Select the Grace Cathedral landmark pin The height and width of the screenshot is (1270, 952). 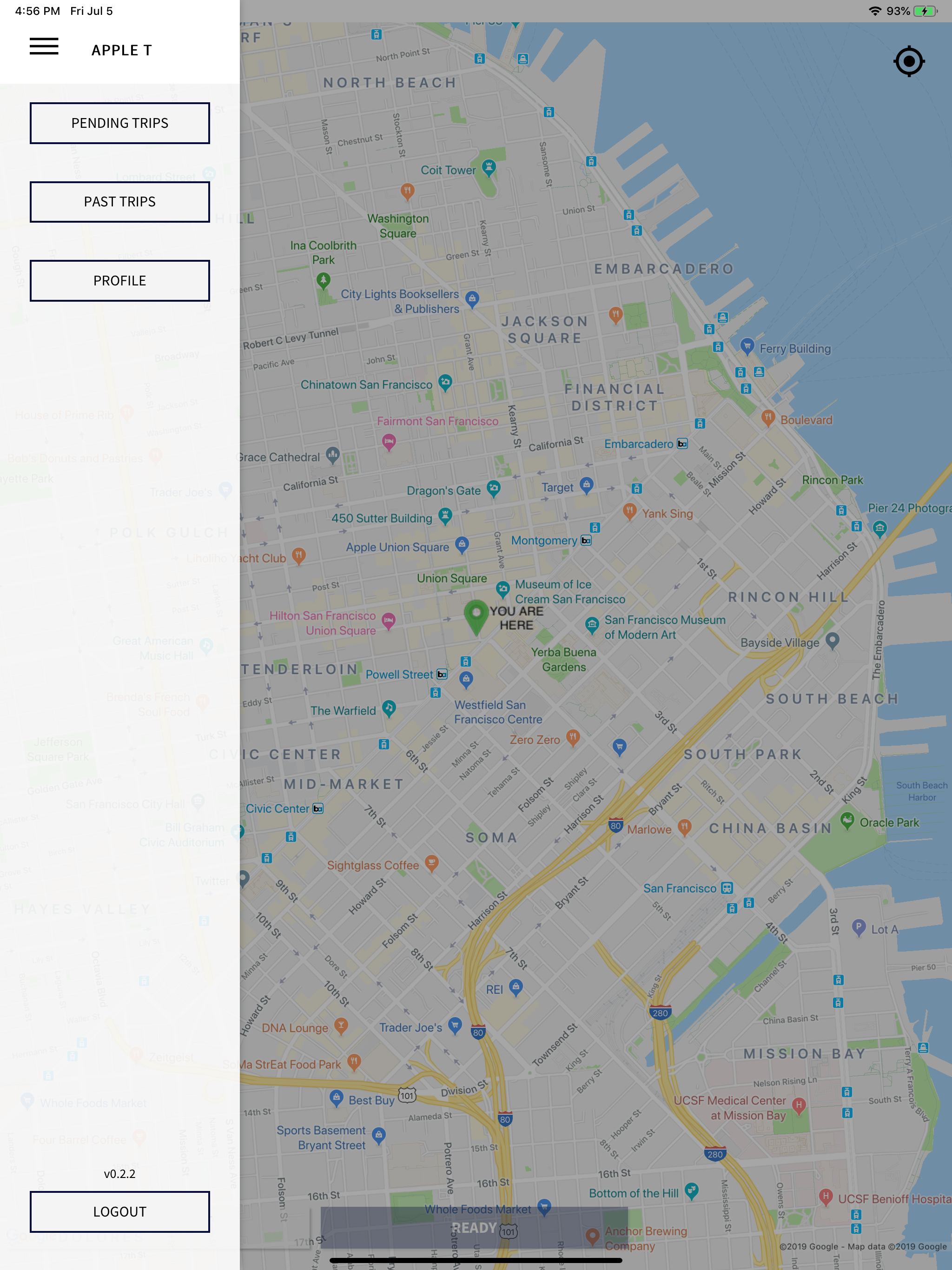click(x=333, y=455)
